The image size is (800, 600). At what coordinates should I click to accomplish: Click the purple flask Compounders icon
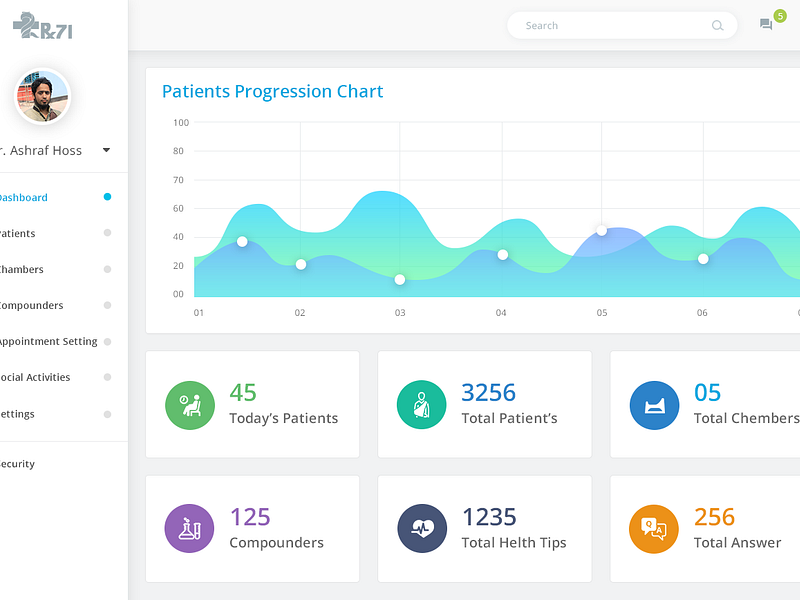[x=190, y=529]
